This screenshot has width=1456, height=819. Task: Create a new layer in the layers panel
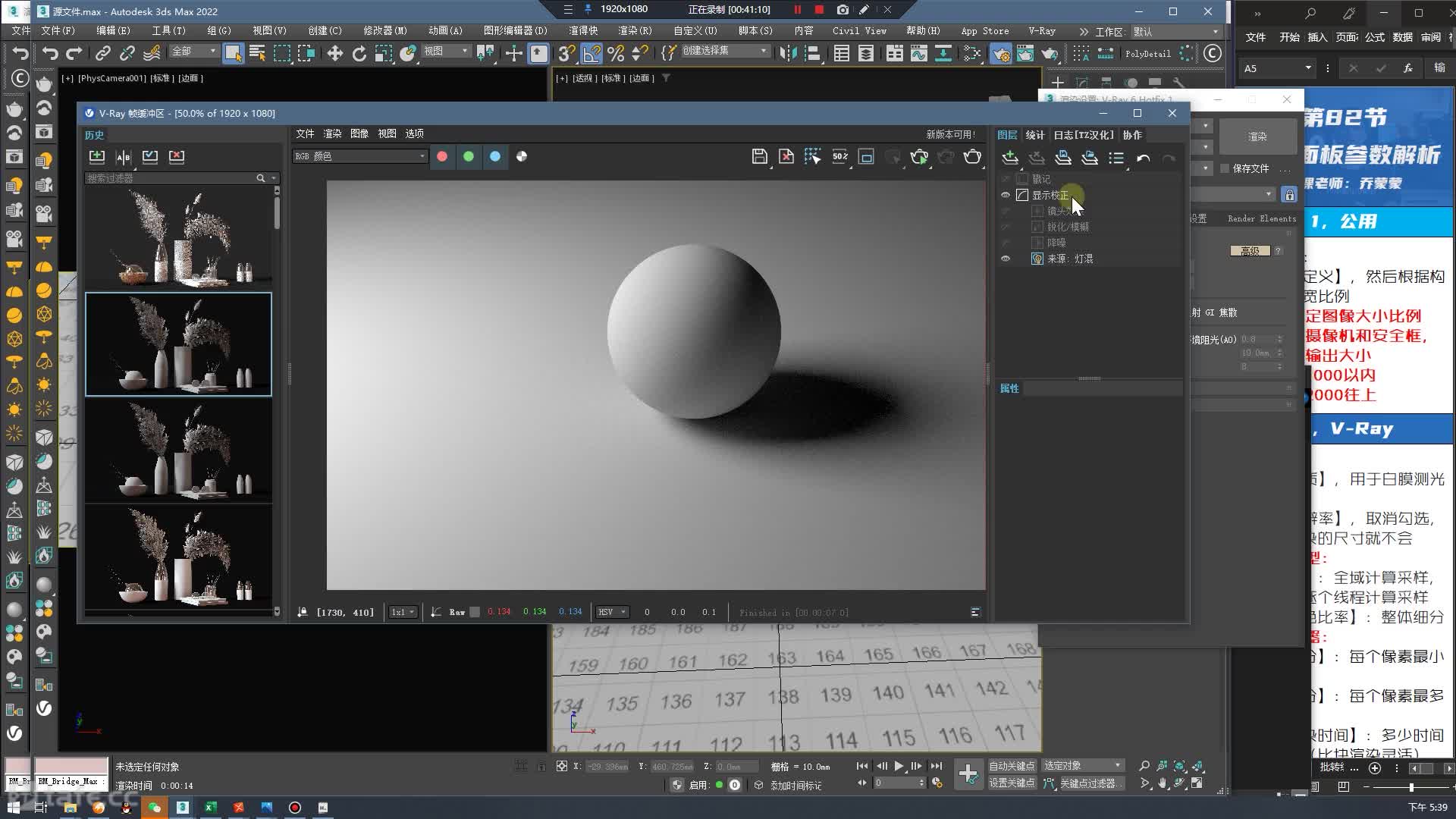(x=1010, y=157)
